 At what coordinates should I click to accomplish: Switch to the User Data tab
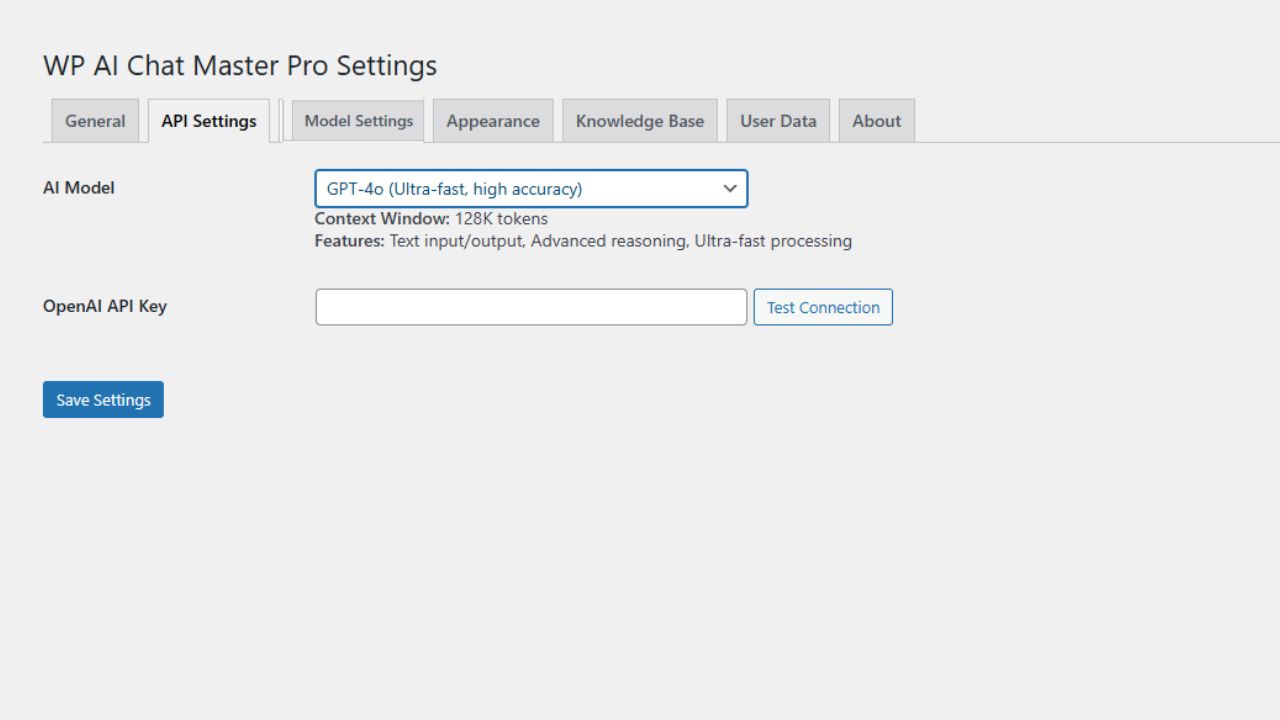pos(778,121)
